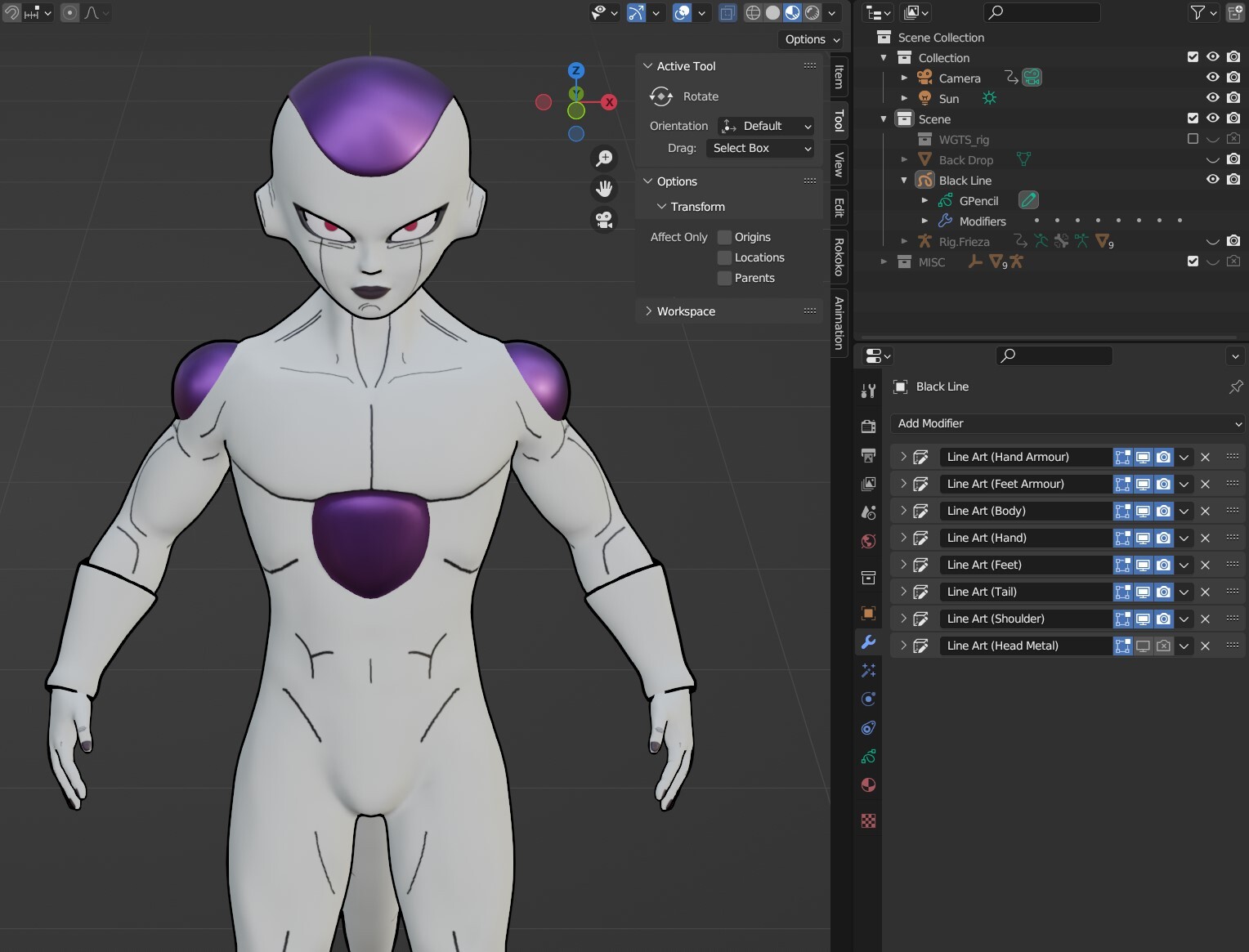Screen dimensions: 1249x952
Task: Open the Drag Select Box dropdown
Action: pyautogui.click(x=759, y=148)
